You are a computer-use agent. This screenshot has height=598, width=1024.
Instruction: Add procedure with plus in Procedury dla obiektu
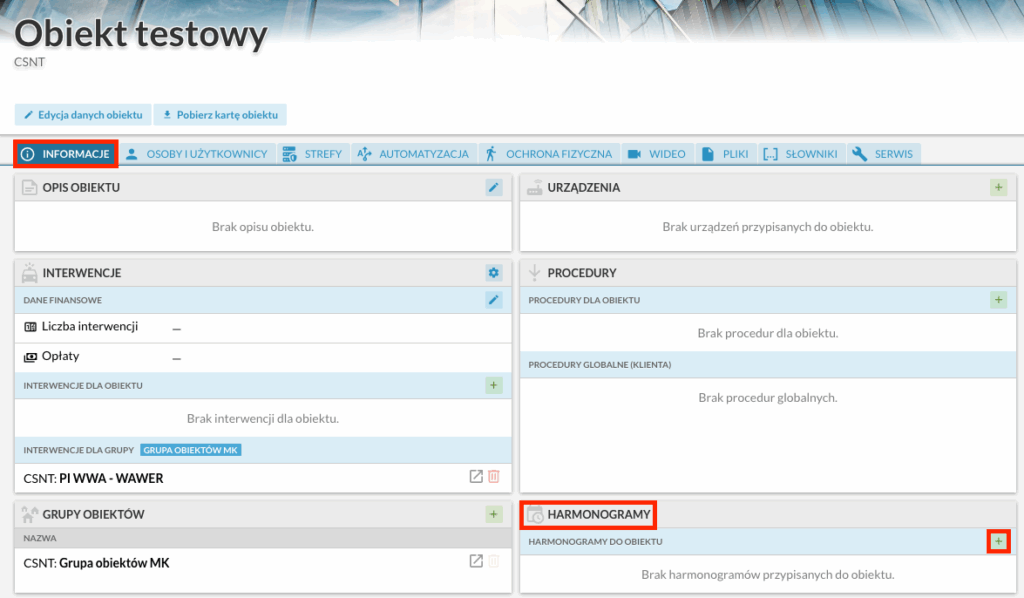point(998,300)
